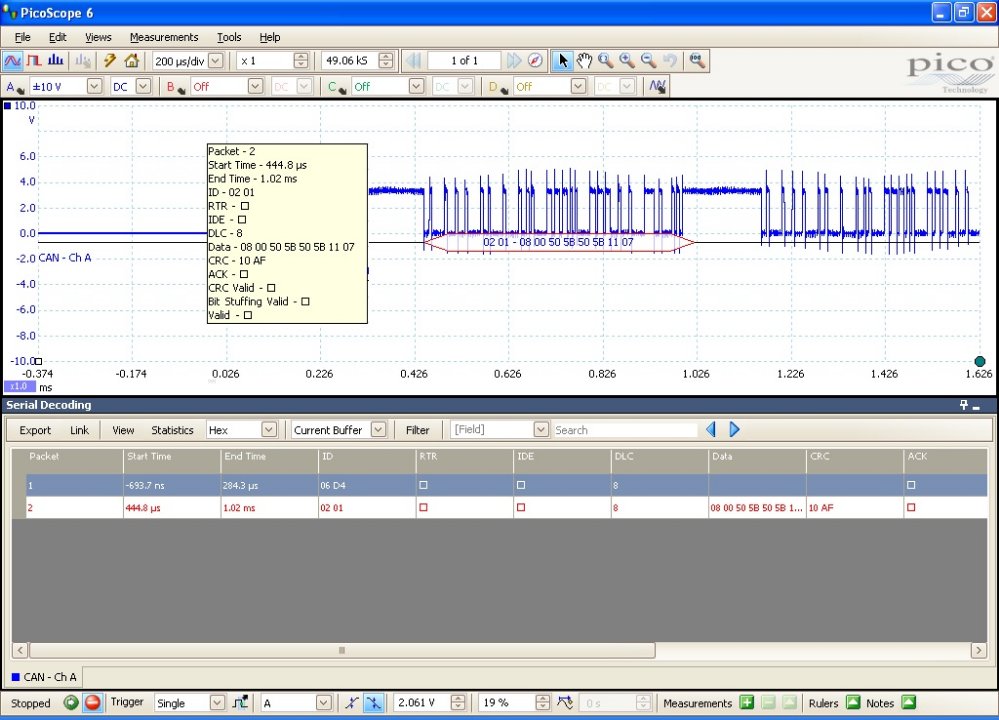Click the Rulers green icon
This screenshot has width=999, height=720.
pyautogui.click(x=853, y=702)
